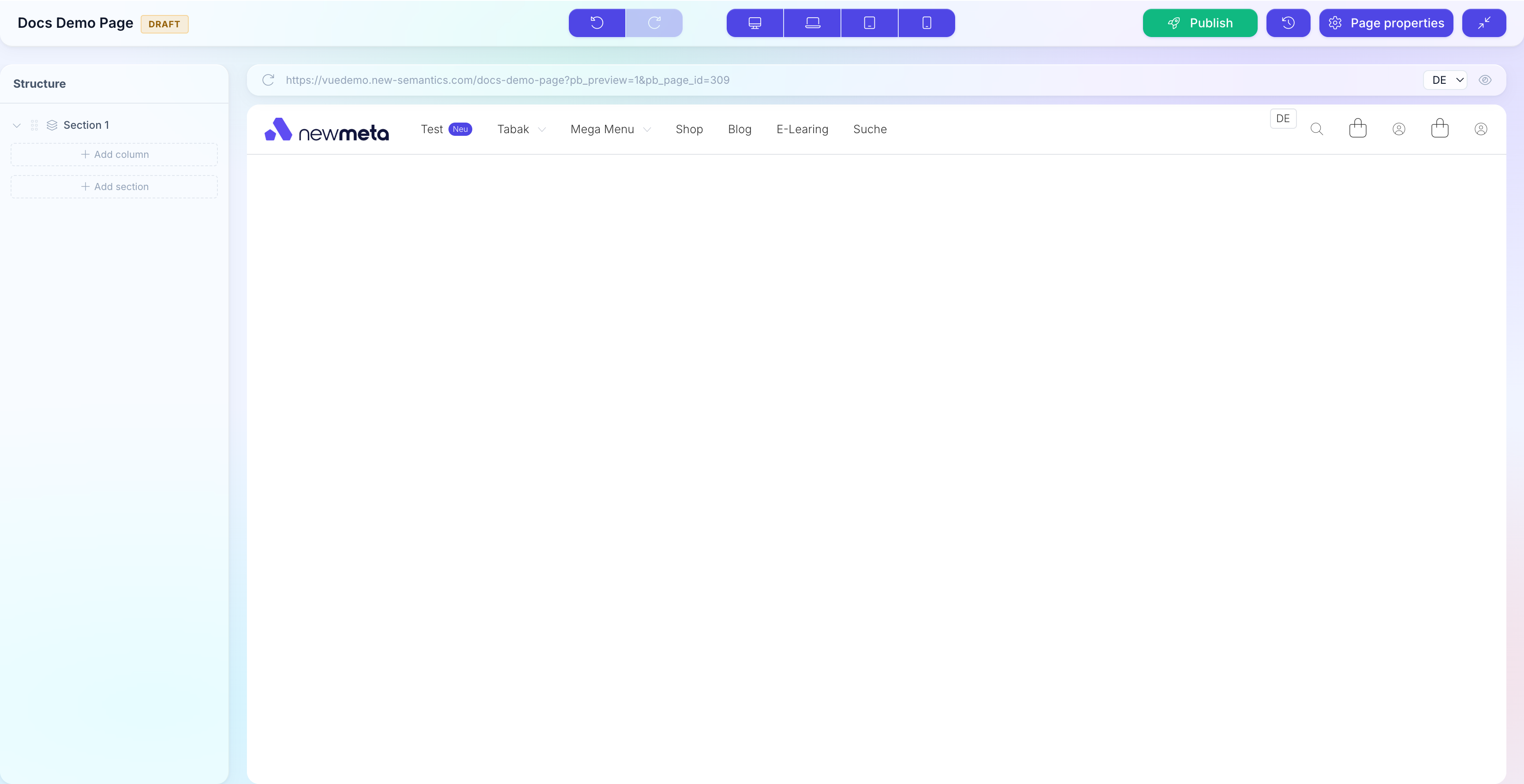Click the redo button in top toolbar
The image size is (1524, 784).
tap(654, 23)
